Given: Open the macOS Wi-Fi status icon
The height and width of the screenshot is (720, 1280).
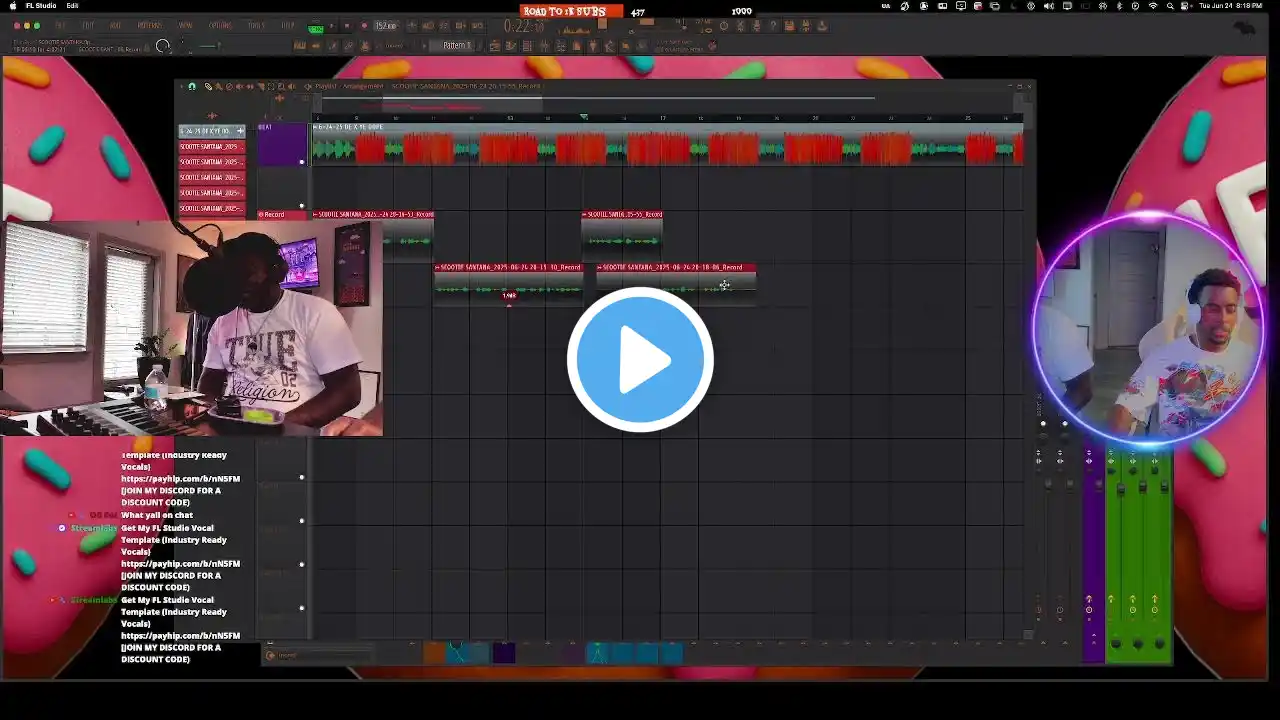Looking at the screenshot, I should pyautogui.click(x=1153, y=6).
